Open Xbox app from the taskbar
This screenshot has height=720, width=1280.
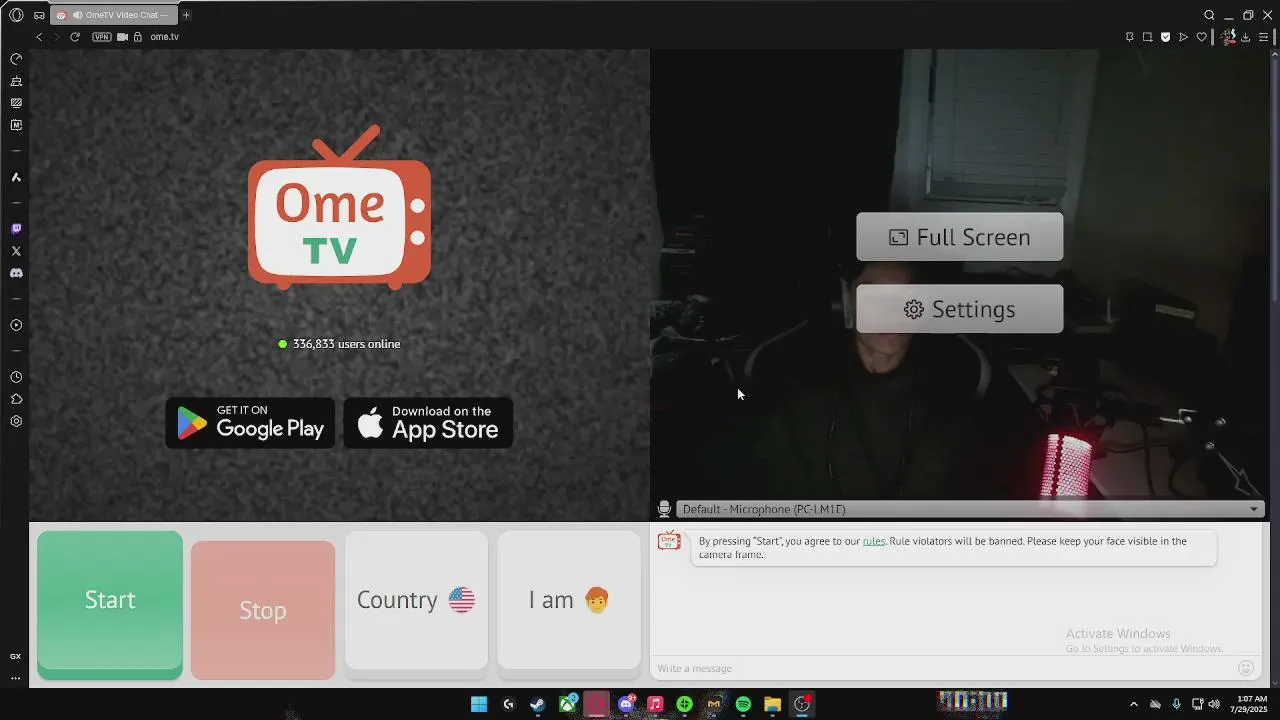click(x=568, y=704)
